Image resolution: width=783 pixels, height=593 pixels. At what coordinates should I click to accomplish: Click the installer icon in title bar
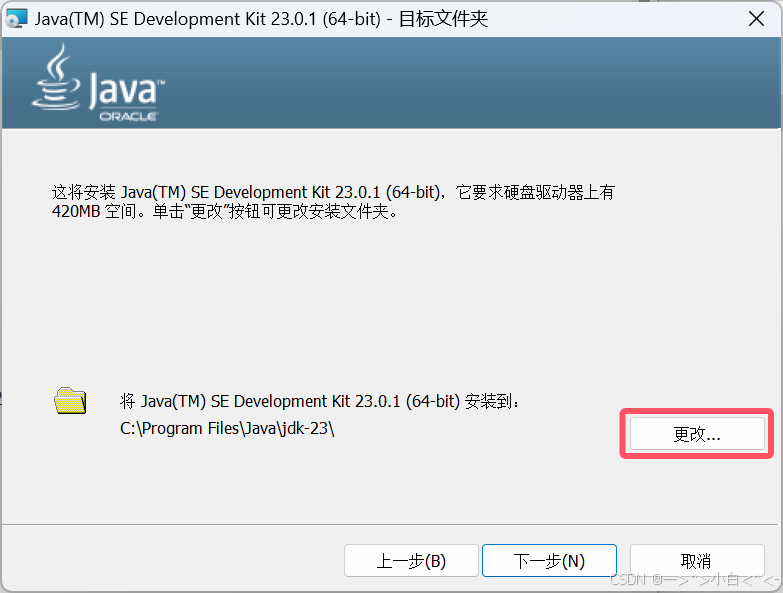click(x=16, y=18)
